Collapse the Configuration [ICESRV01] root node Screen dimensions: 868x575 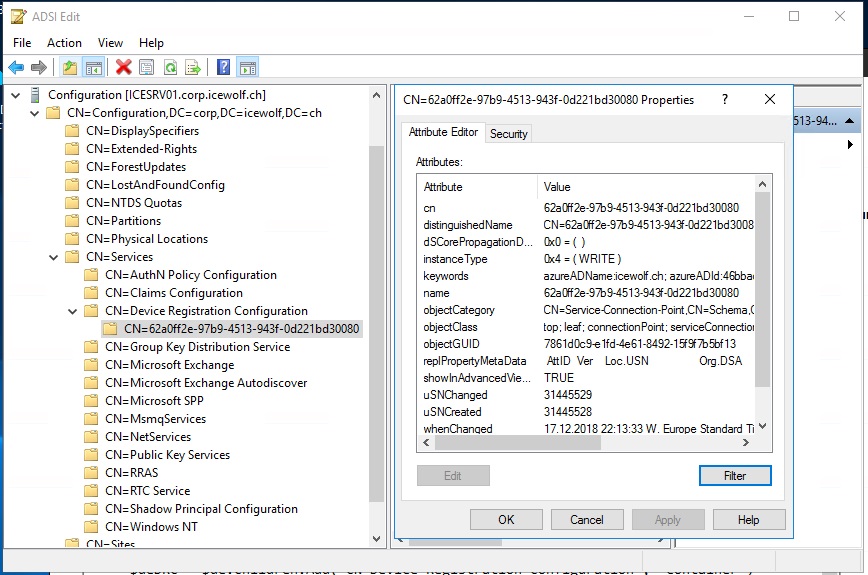click(16, 95)
